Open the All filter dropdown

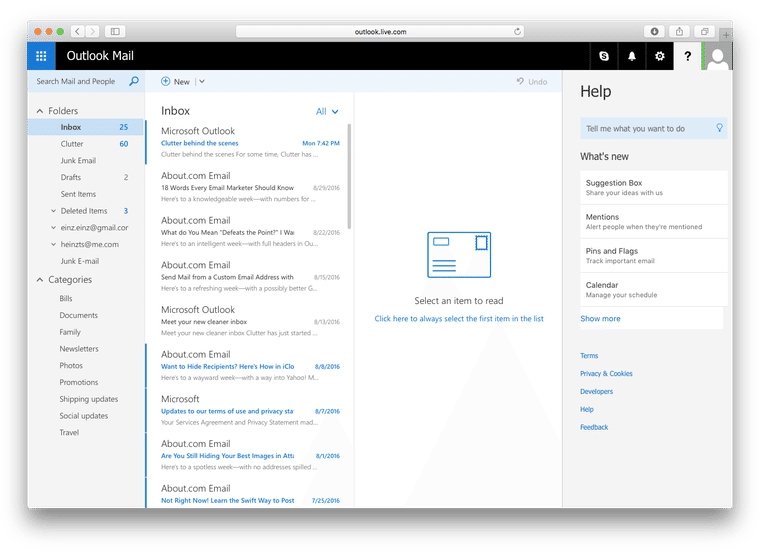pos(327,112)
